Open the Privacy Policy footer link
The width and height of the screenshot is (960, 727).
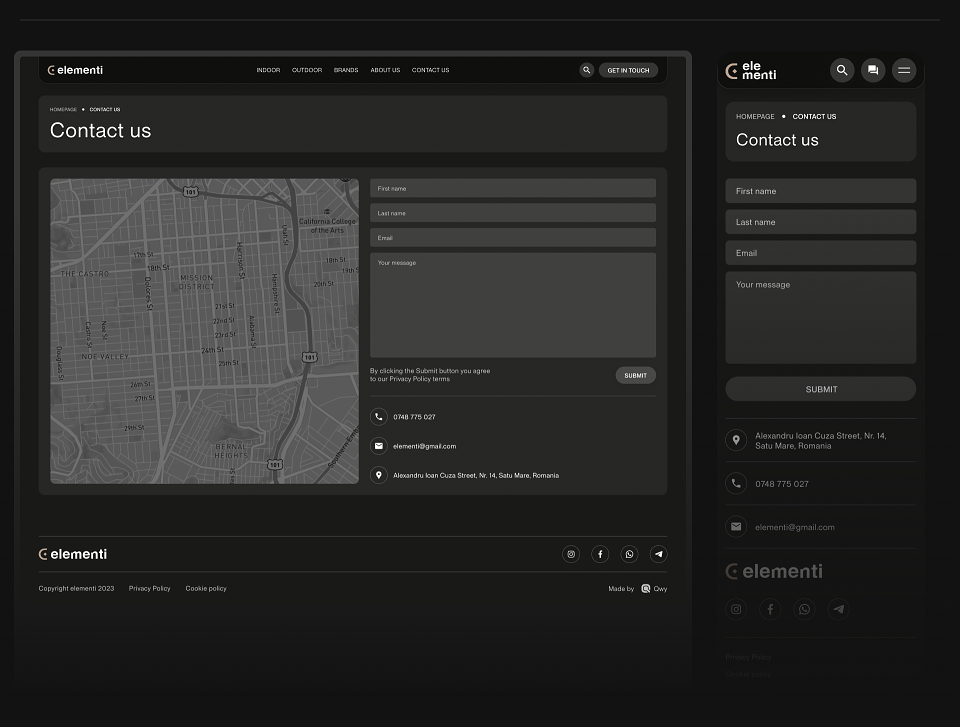(x=149, y=589)
